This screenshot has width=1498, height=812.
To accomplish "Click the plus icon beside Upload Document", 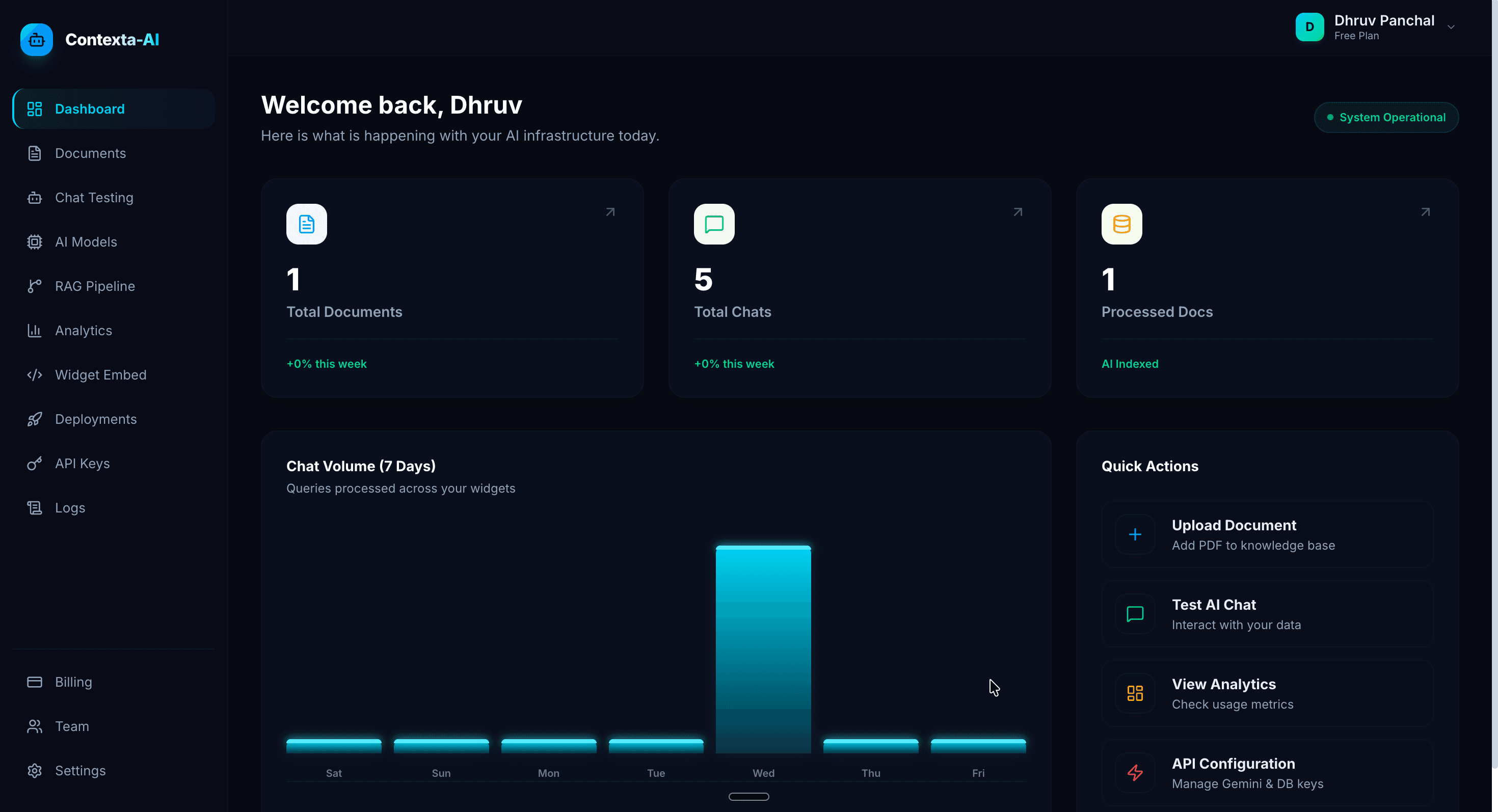I will [x=1135, y=534].
